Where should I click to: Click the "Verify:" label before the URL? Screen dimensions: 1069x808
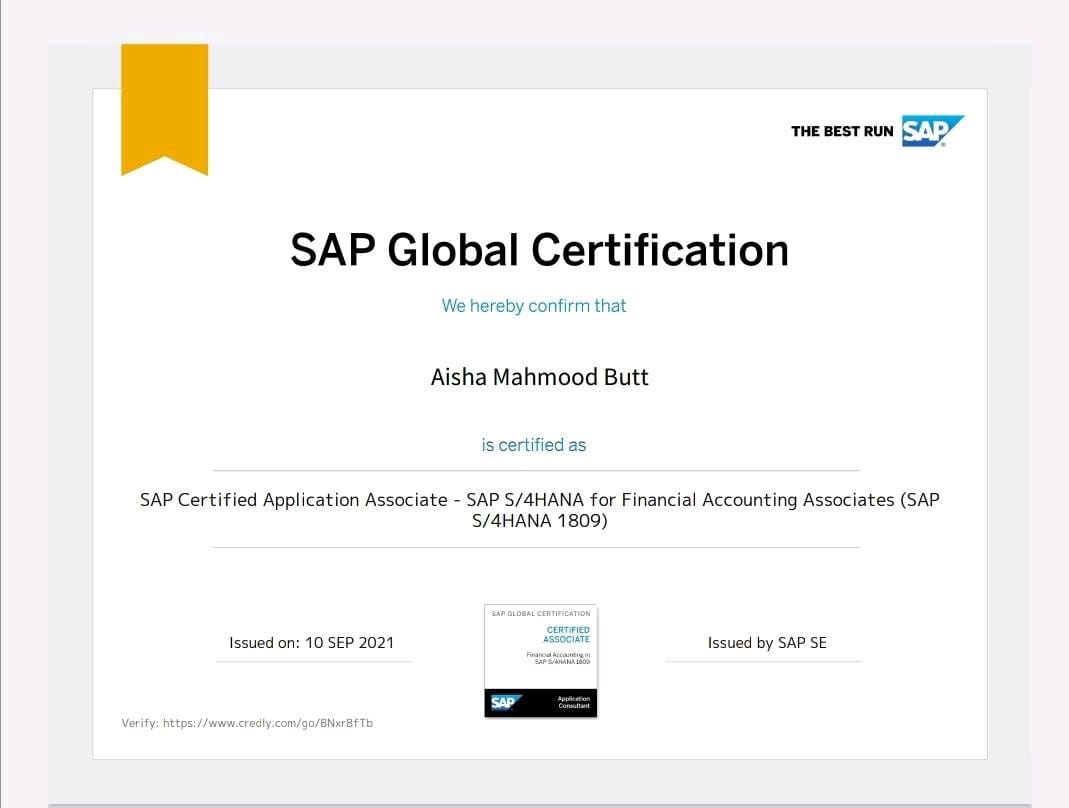coord(139,723)
